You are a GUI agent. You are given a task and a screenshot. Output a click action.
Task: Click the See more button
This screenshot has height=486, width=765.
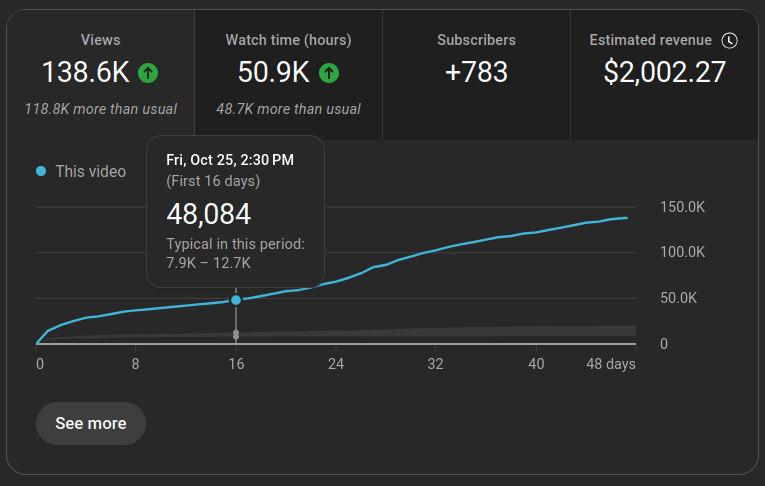pos(91,424)
